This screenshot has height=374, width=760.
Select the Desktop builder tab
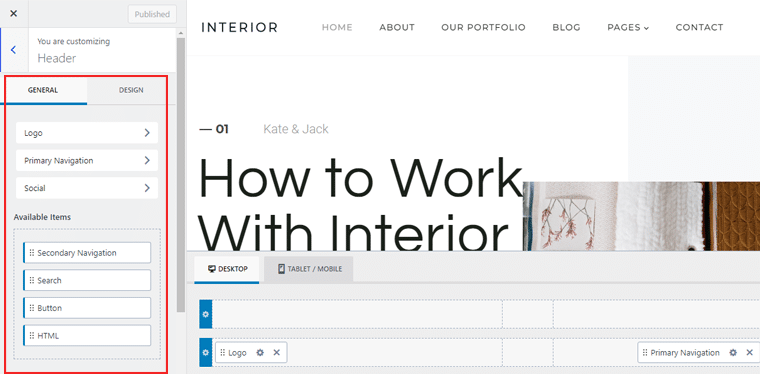[x=227, y=269]
